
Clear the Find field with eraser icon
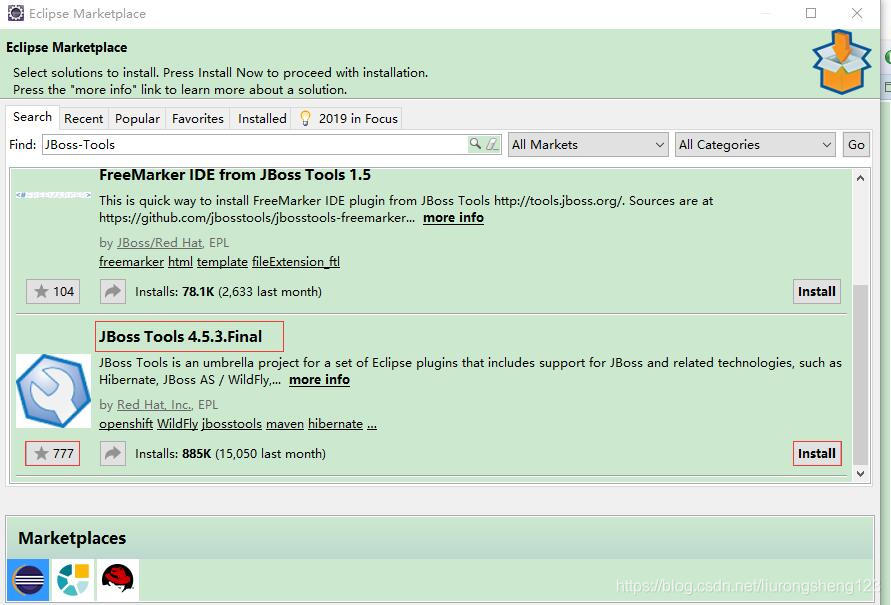click(x=492, y=144)
